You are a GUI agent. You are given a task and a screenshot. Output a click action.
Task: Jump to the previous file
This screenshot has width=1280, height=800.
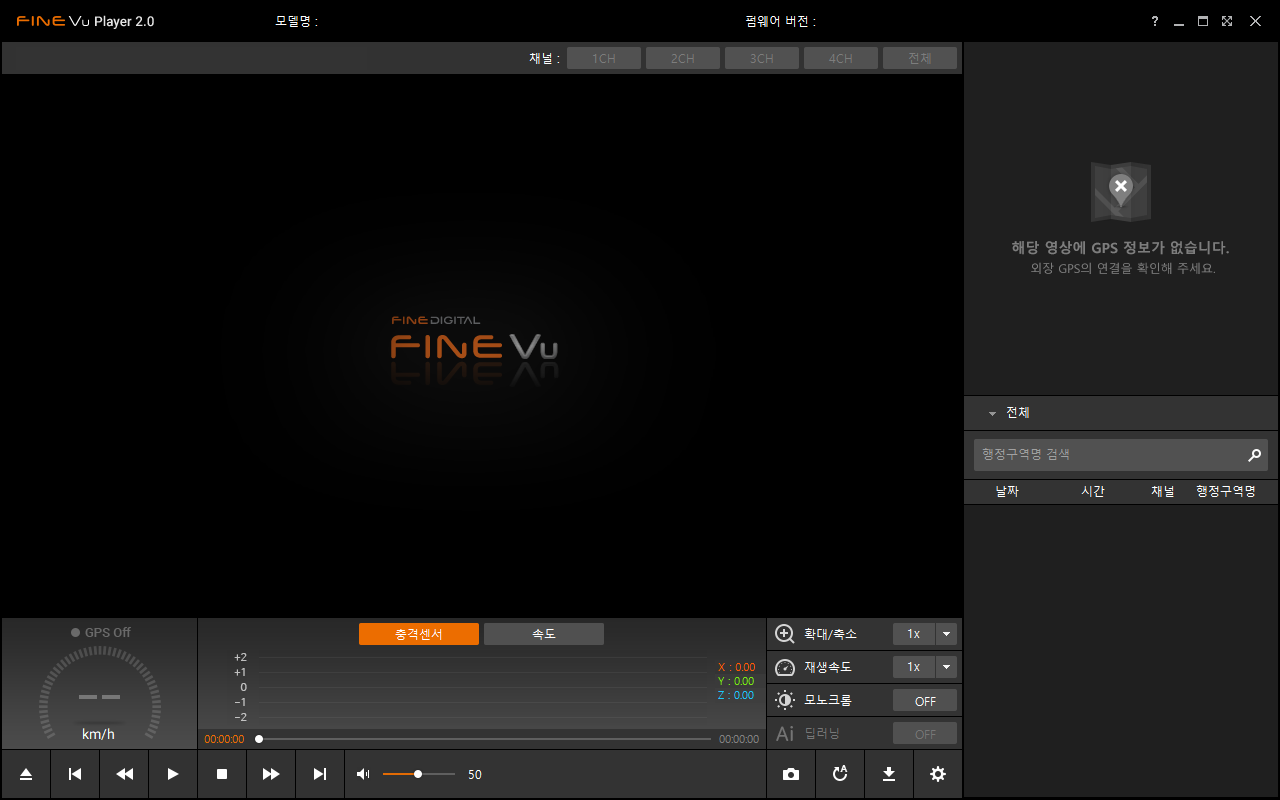point(75,774)
